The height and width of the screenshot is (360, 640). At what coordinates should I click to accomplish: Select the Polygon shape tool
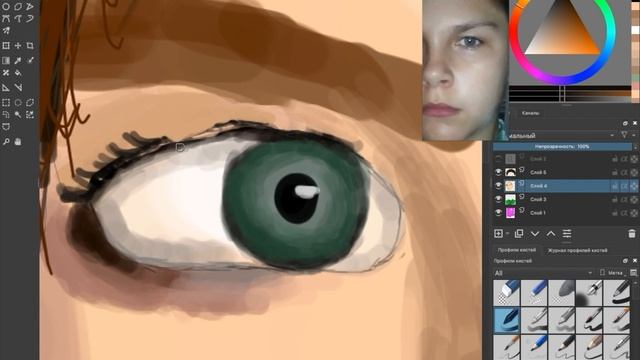tap(18, 6)
